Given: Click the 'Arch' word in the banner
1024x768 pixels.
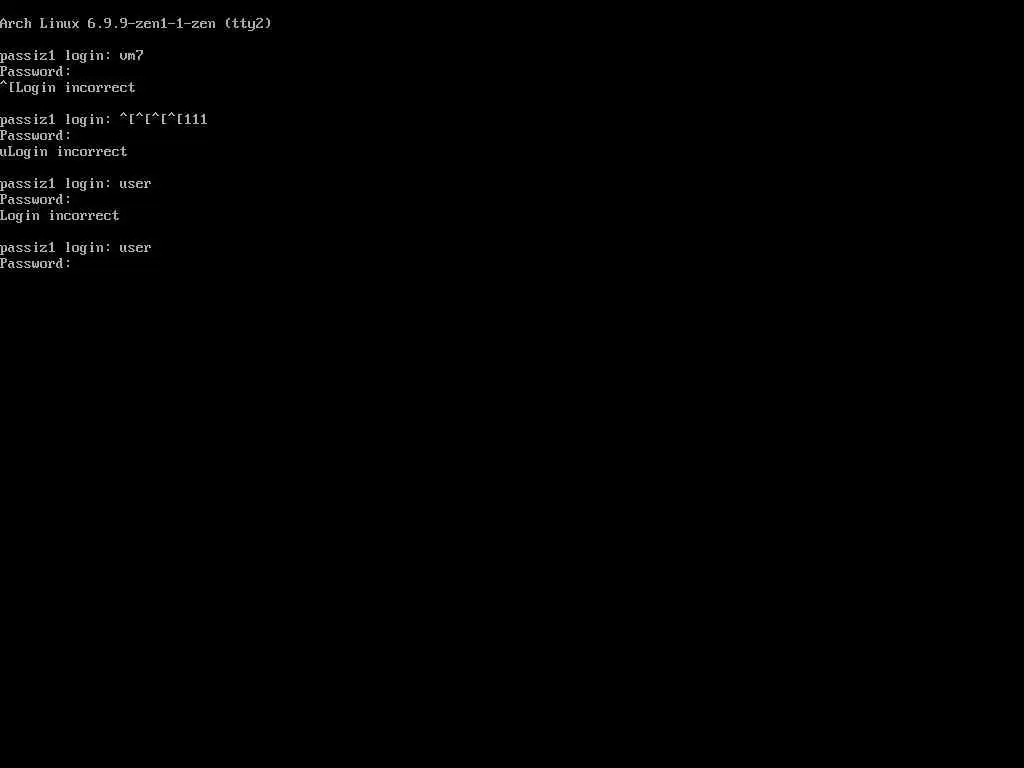Looking at the screenshot, I should click(16, 24).
